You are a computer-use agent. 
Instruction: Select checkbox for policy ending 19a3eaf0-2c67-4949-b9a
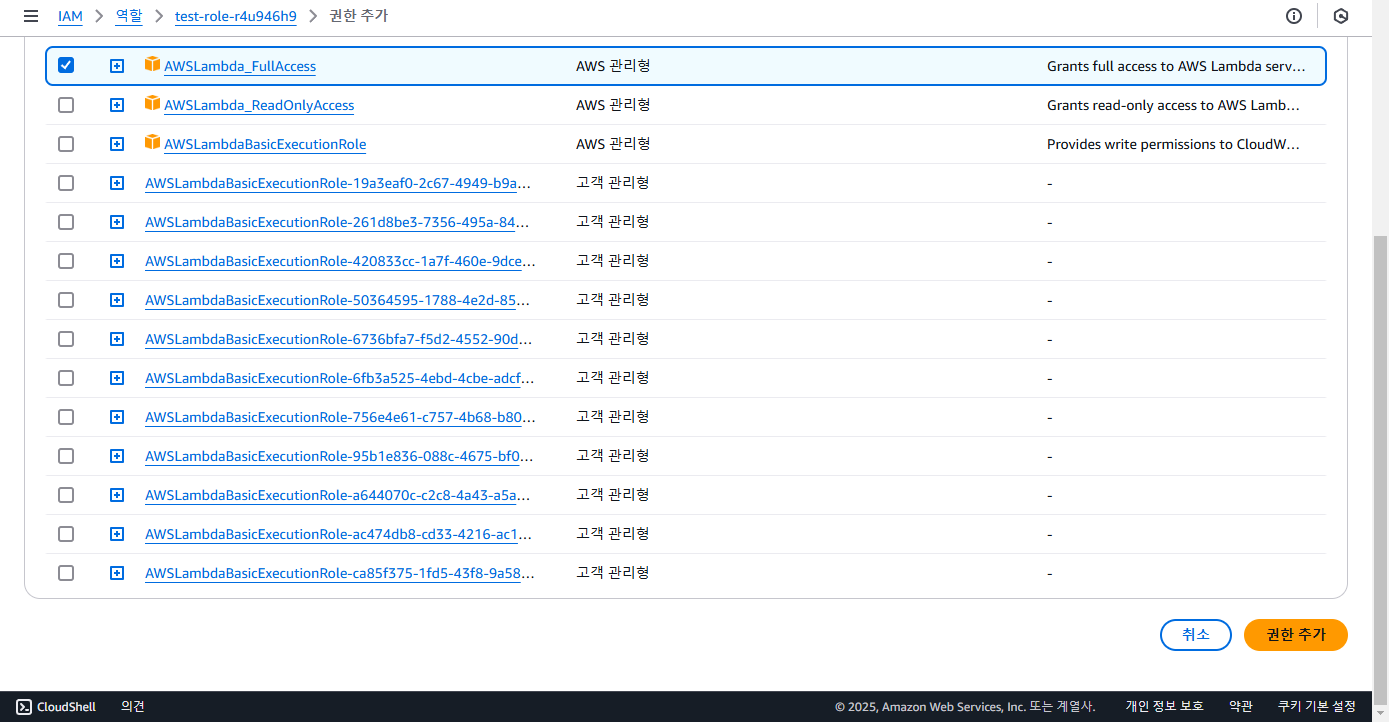[66, 183]
